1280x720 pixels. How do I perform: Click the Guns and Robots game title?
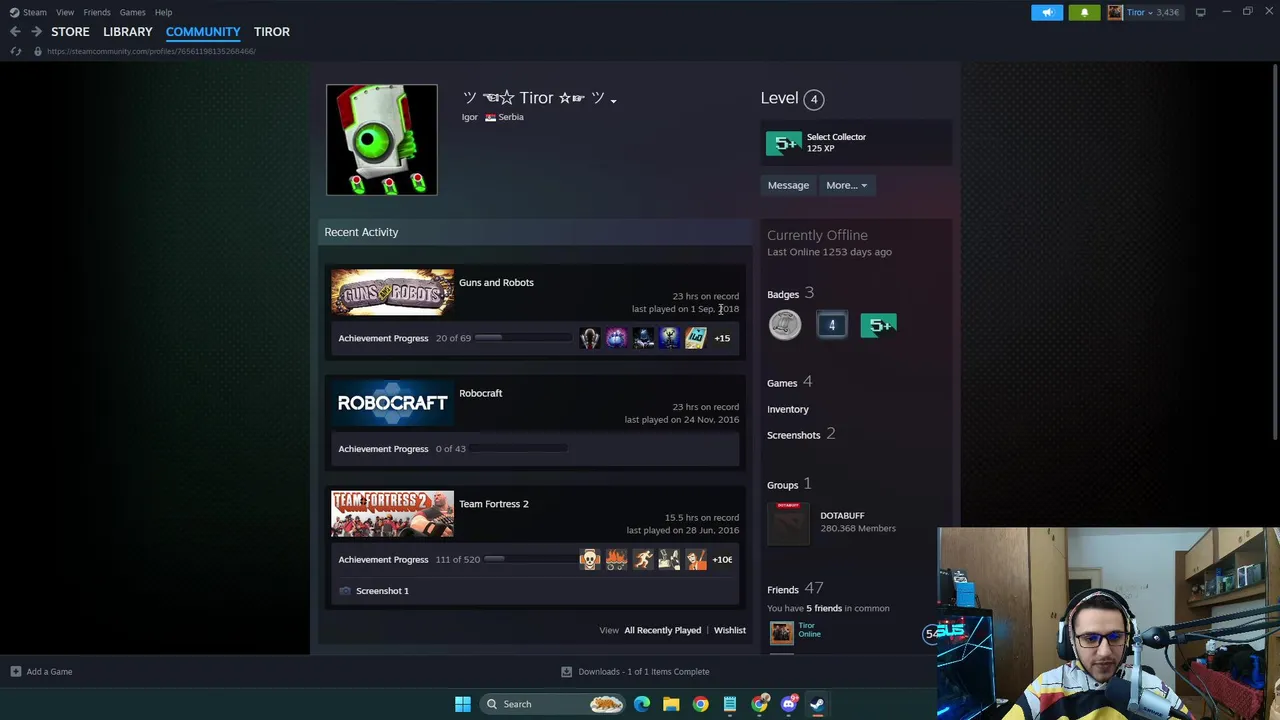(496, 282)
